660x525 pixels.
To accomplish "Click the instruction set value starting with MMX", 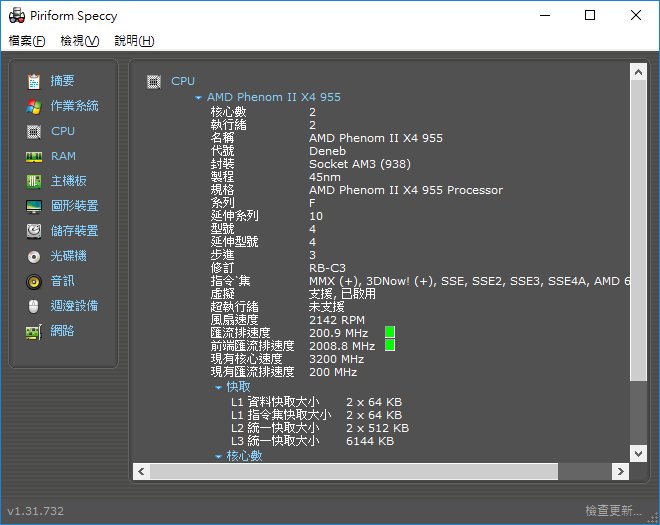I will click(469, 281).
